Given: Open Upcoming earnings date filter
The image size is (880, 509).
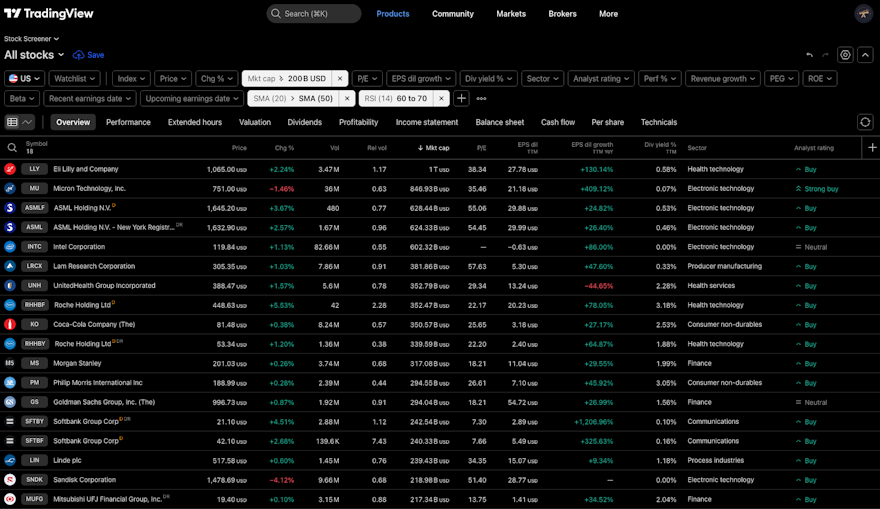Looking at the screenshot, I should point(192,98).
